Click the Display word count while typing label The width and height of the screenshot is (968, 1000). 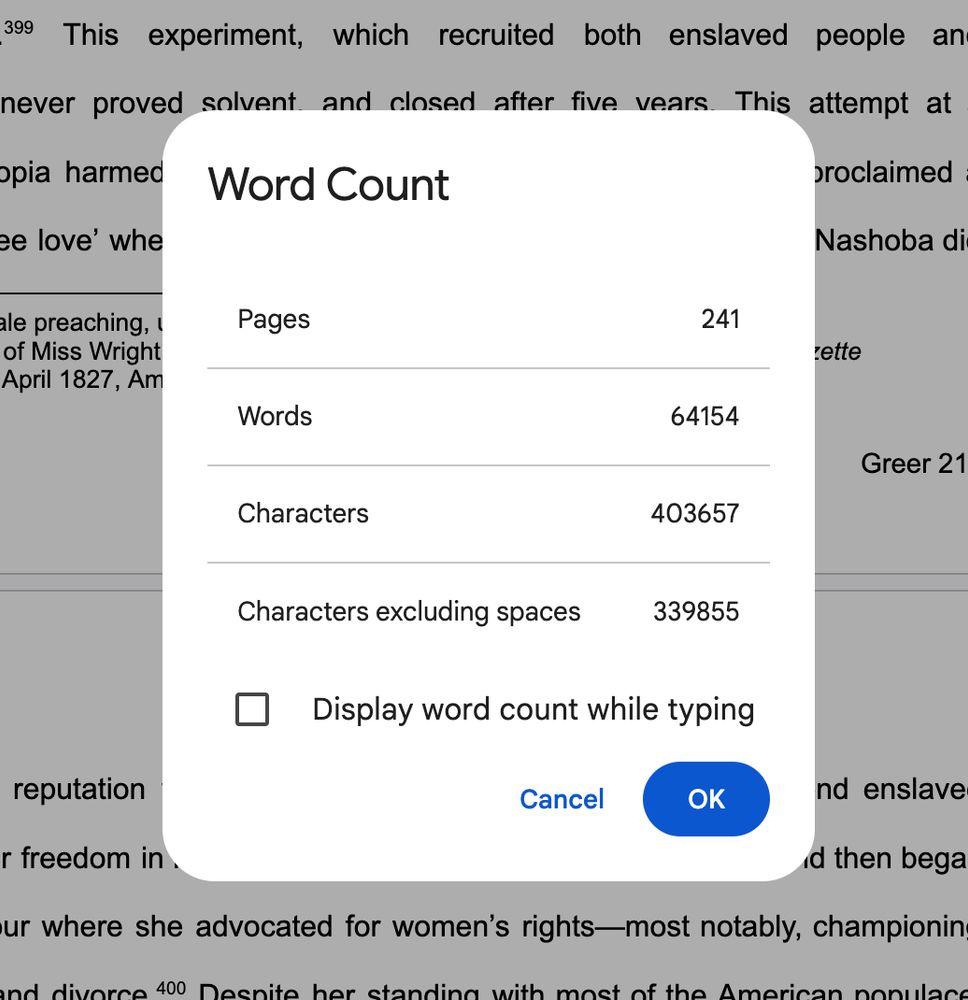(533, 710)
